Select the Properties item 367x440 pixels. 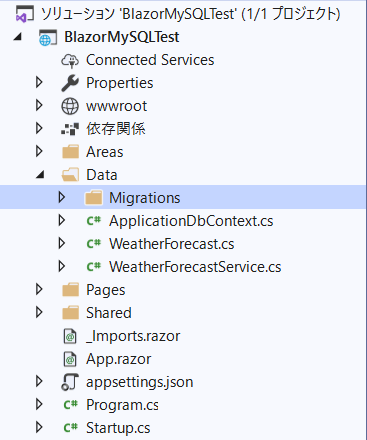tap(120, 83)
